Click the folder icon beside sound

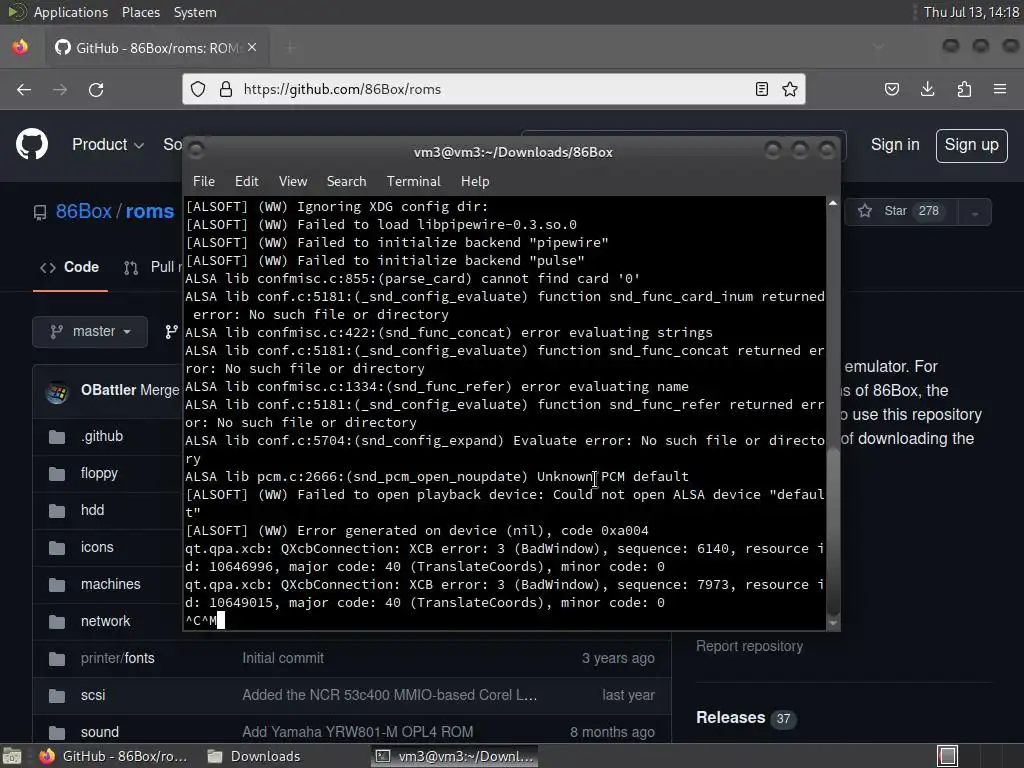click(x=57, y=733)
